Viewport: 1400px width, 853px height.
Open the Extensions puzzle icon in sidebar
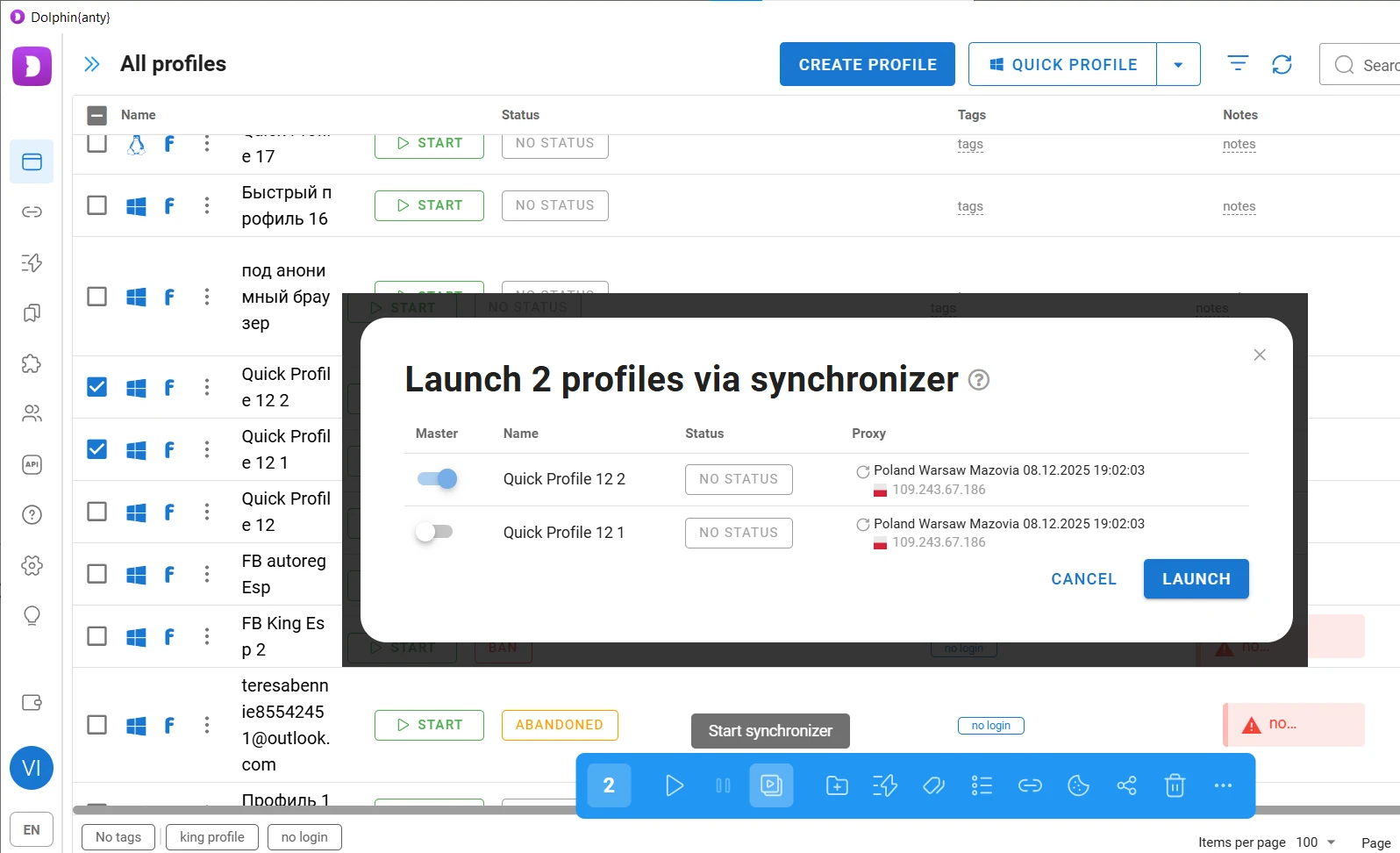(32, 363)
